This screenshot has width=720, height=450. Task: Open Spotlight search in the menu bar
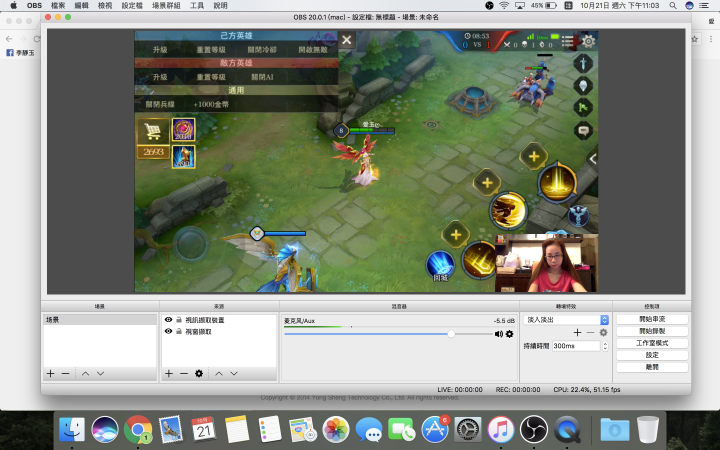tap(673, 6)
